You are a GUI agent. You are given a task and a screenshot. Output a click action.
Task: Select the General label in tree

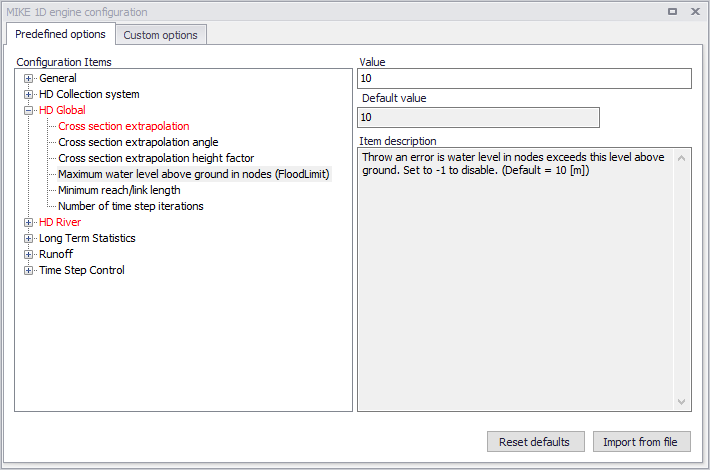(58, 78)
